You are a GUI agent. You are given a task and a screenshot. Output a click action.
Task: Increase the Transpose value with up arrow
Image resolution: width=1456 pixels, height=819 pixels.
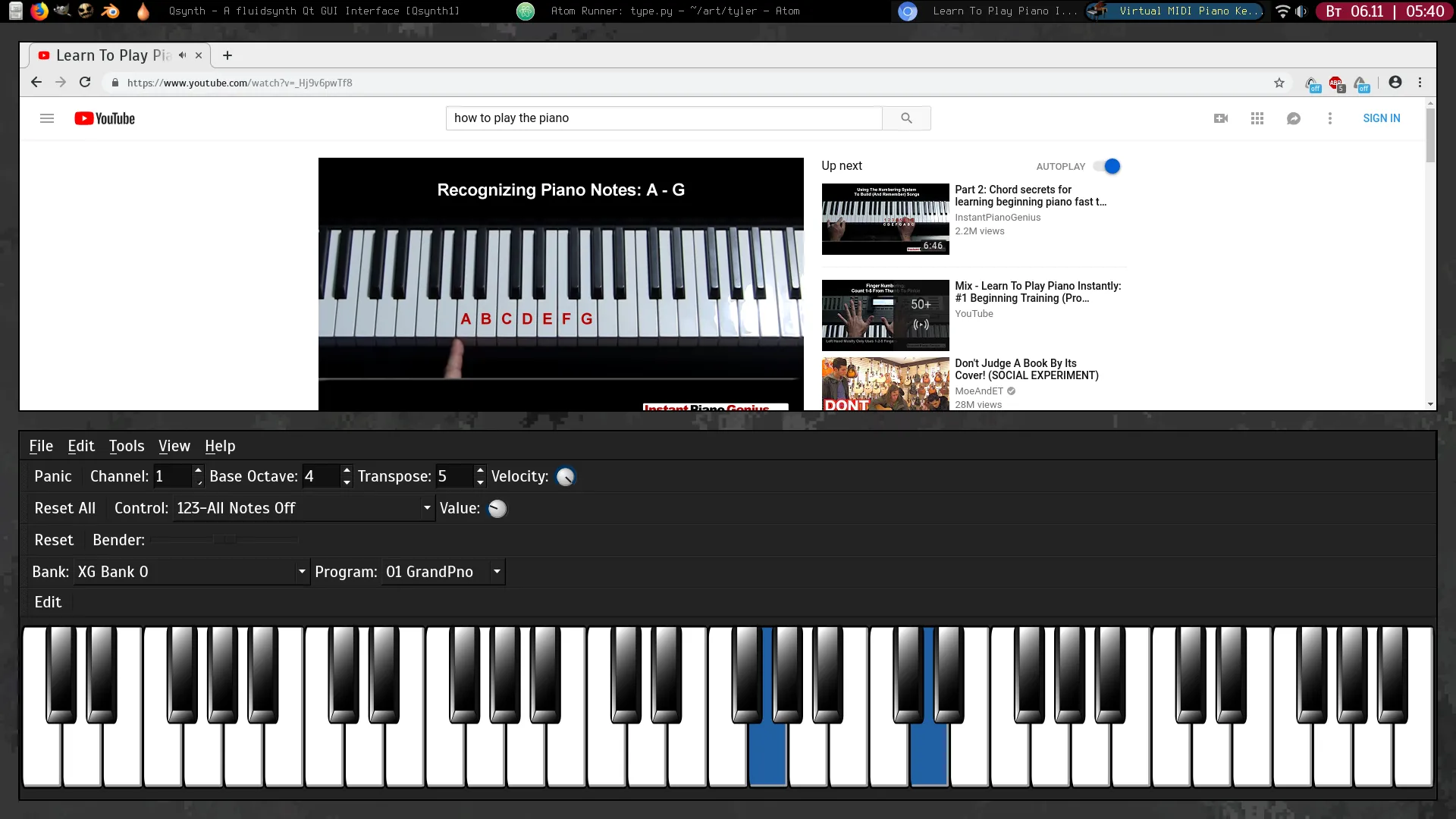pos(480,471)
